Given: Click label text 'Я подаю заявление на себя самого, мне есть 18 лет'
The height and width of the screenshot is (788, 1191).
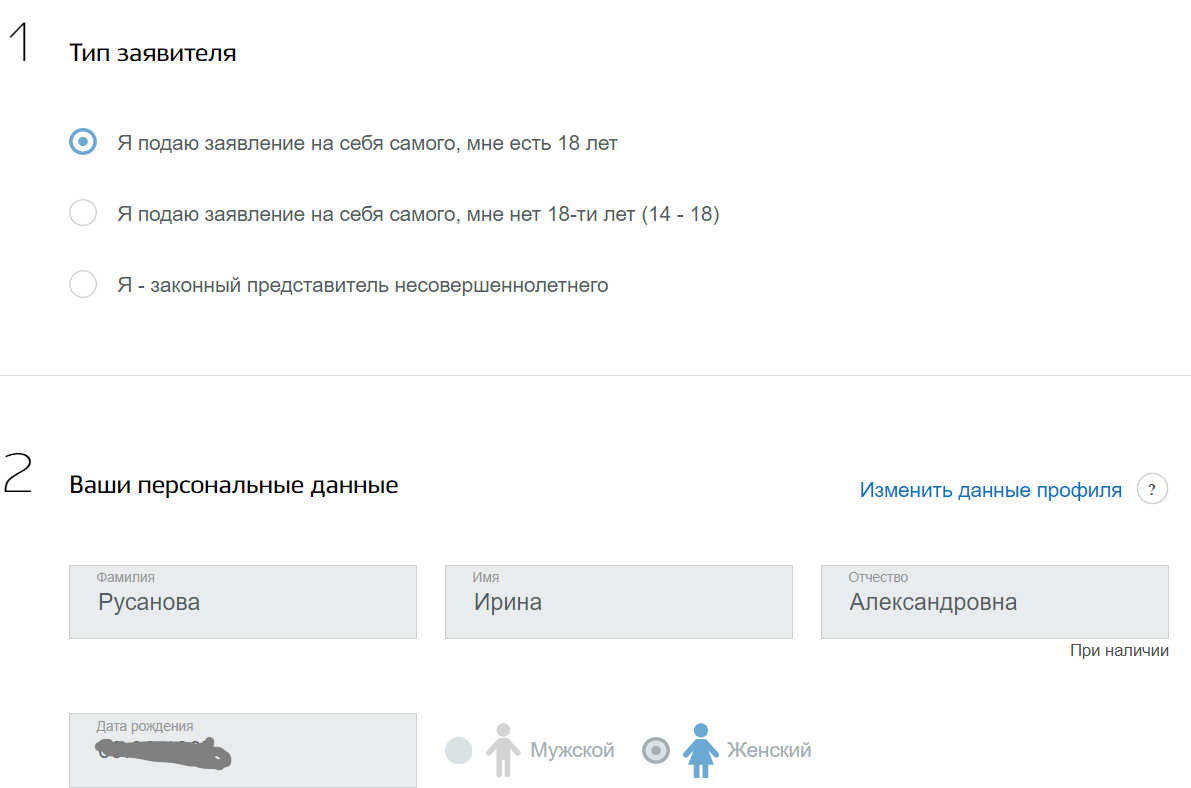Looking at the screenshot, I should point(368,143).
